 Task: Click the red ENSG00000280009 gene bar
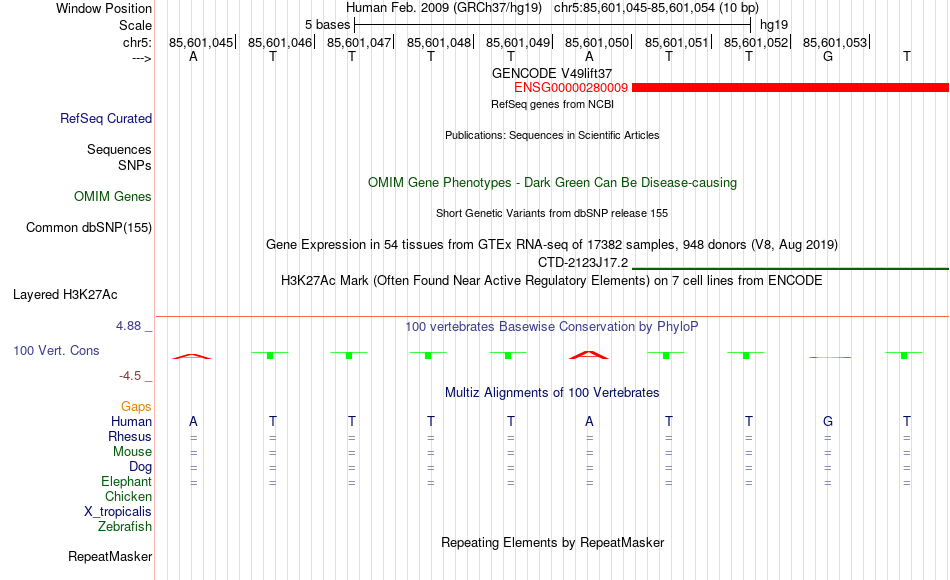(x=790, y=88)
